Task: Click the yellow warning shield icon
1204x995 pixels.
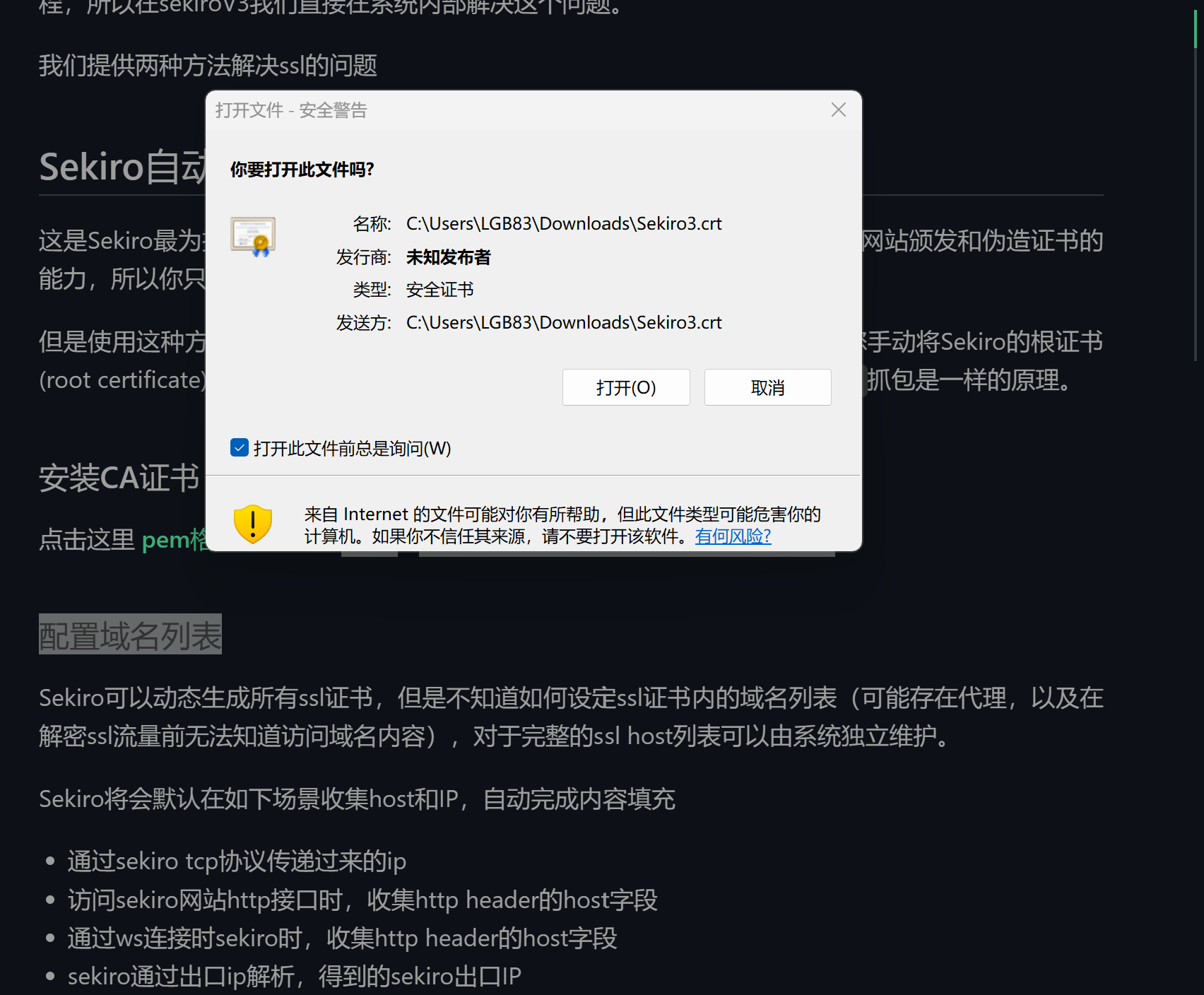Action: click(x=253, y=524)
